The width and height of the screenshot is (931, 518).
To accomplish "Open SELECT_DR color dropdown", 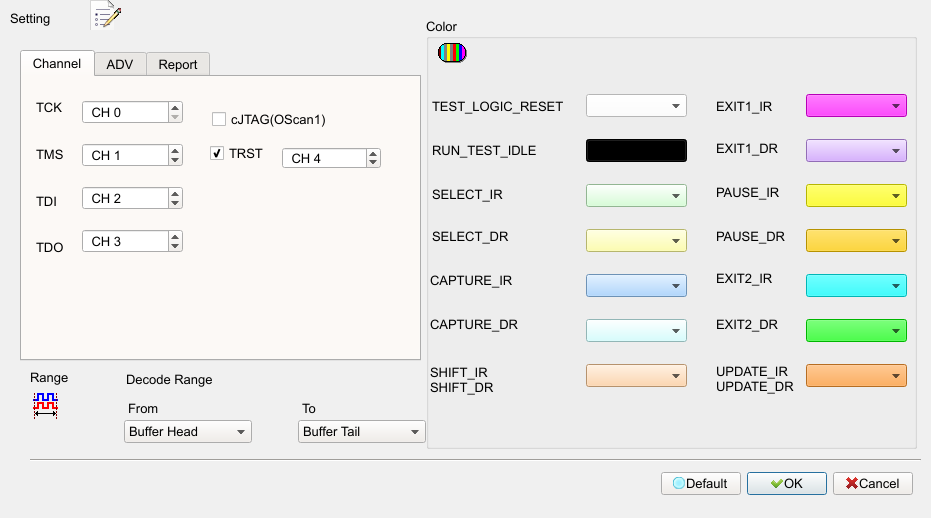I will click(636, 241).
